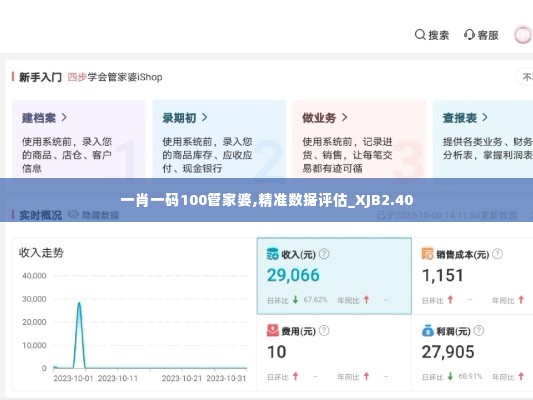
Task: Select the 销售成本(元) metric card
Action: (472, 276)
